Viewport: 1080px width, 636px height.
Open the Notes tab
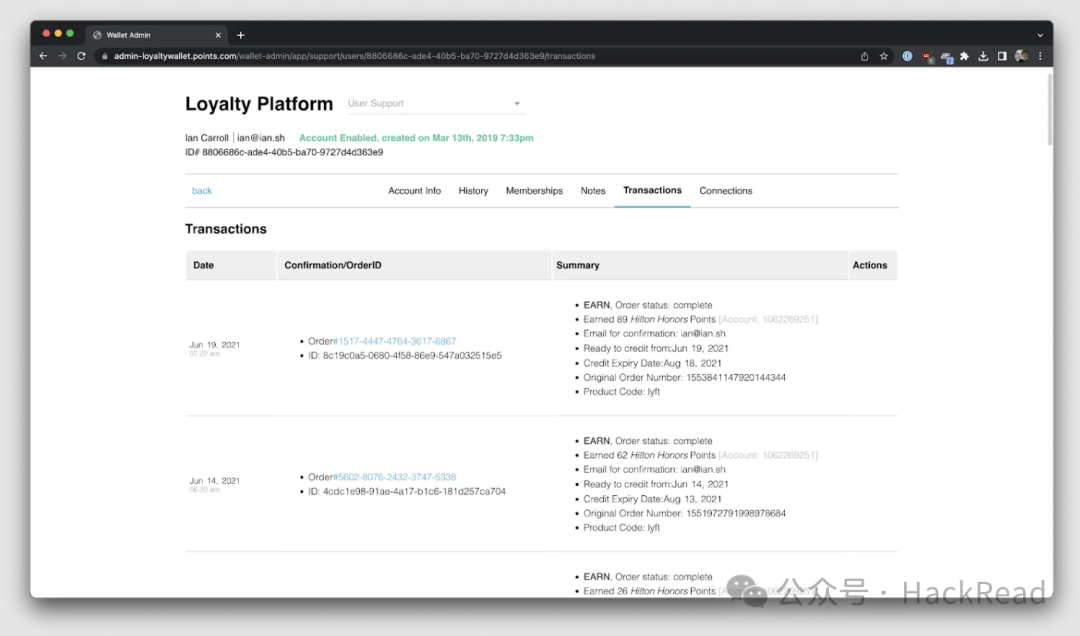pyautogui.click(x=592, y=191)
